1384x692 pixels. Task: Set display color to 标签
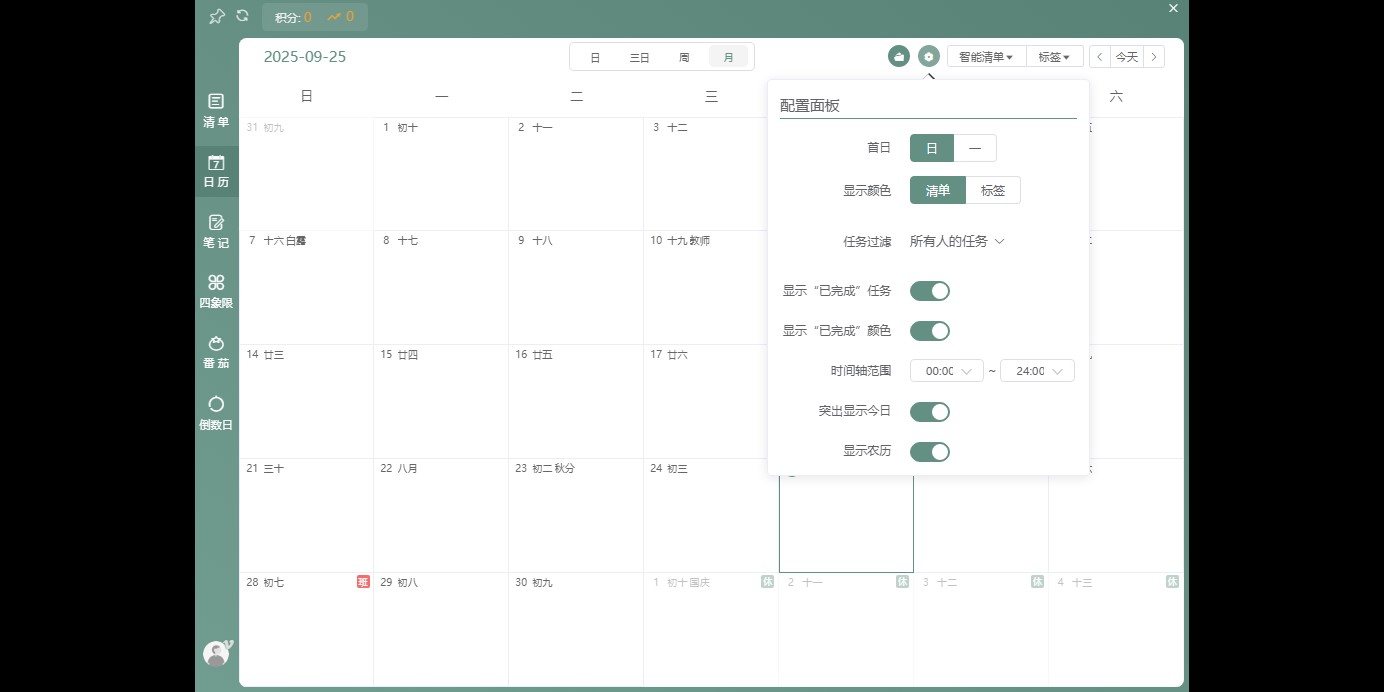(993, 190)
